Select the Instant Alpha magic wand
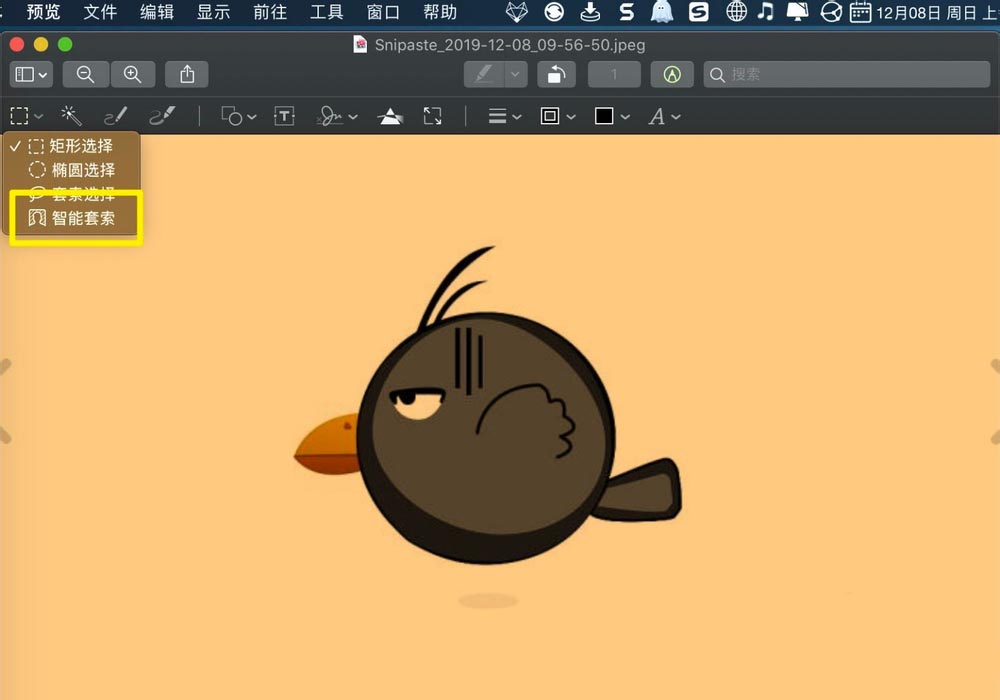This screenshot has height=700, width=1000. 71,116
